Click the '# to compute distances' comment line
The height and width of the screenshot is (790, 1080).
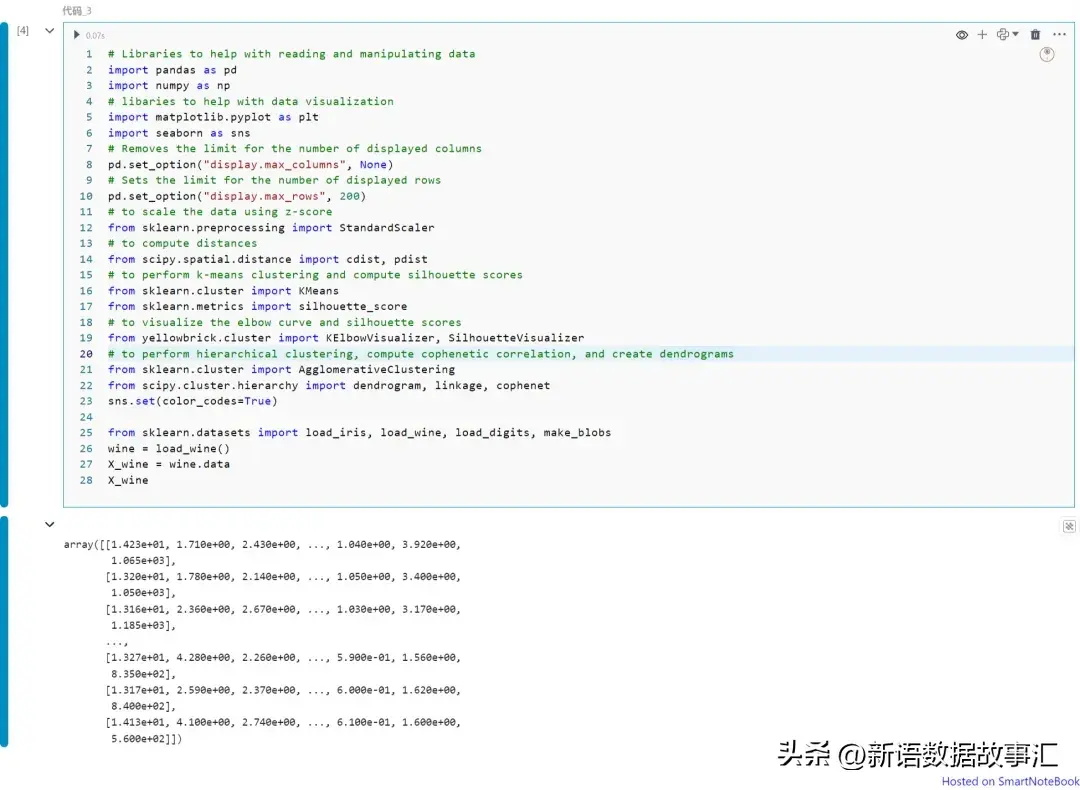[x=183, y=243]
